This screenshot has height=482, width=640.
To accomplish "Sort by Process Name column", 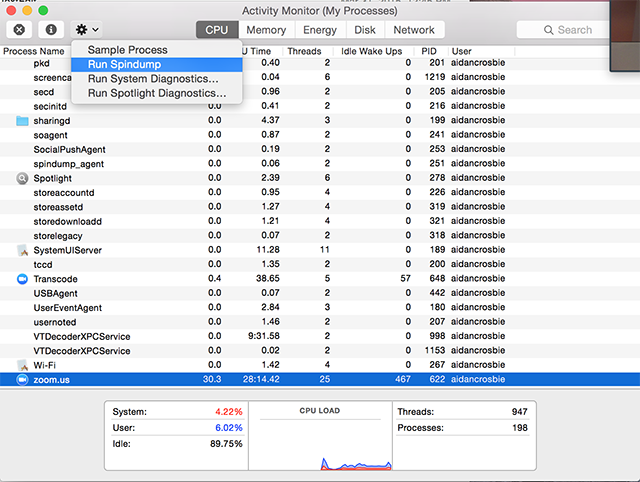I will tap(36, 51).
